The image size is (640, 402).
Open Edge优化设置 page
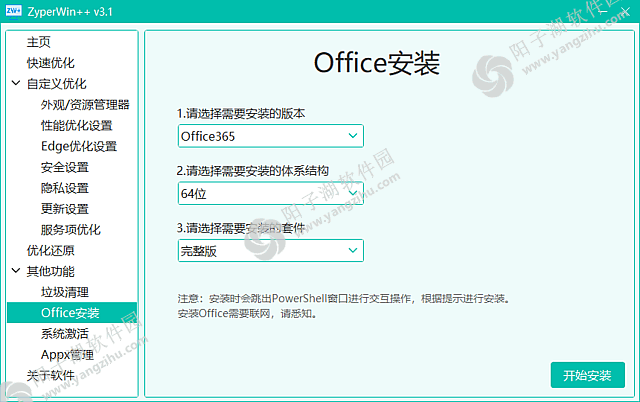[x=79, y=146]
